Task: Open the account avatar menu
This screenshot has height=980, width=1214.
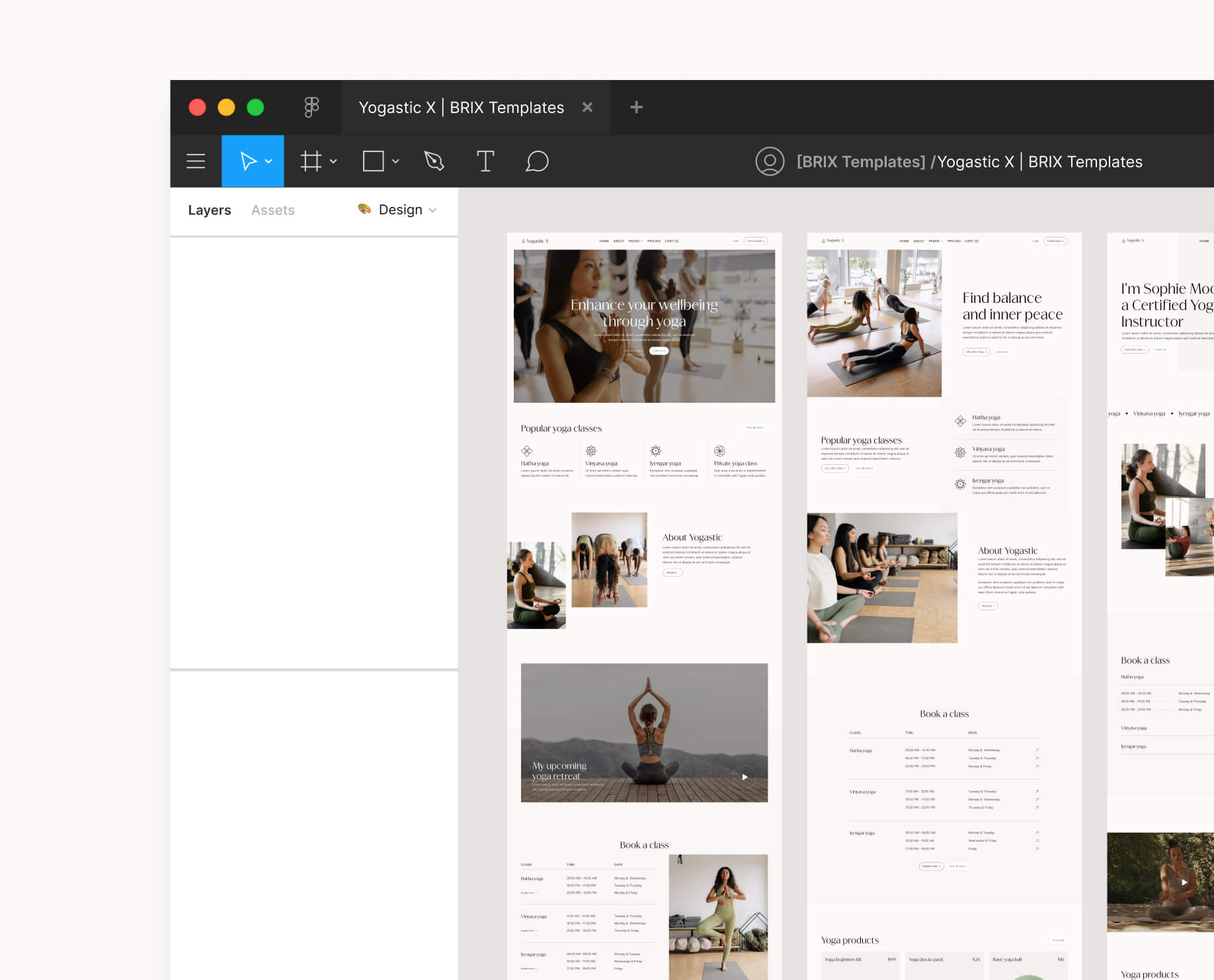Action: (769, 161)
